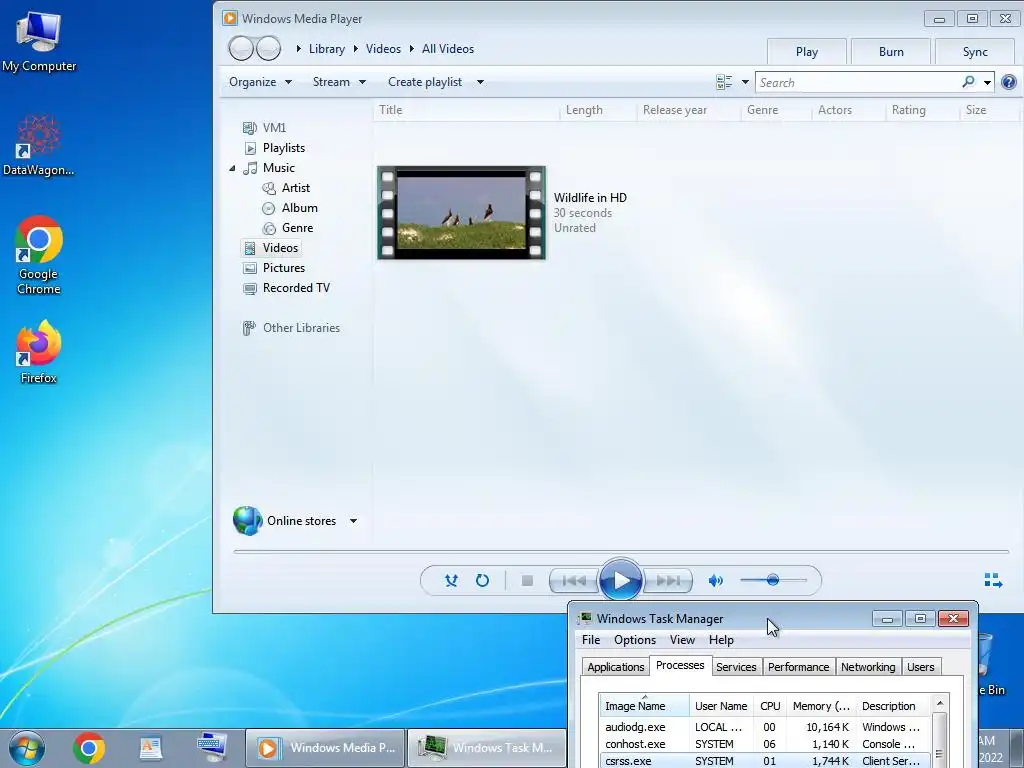Click the shuffle button in Media Player
The height and width of the screenshot is (768, 1024).
tap(451, 581)
